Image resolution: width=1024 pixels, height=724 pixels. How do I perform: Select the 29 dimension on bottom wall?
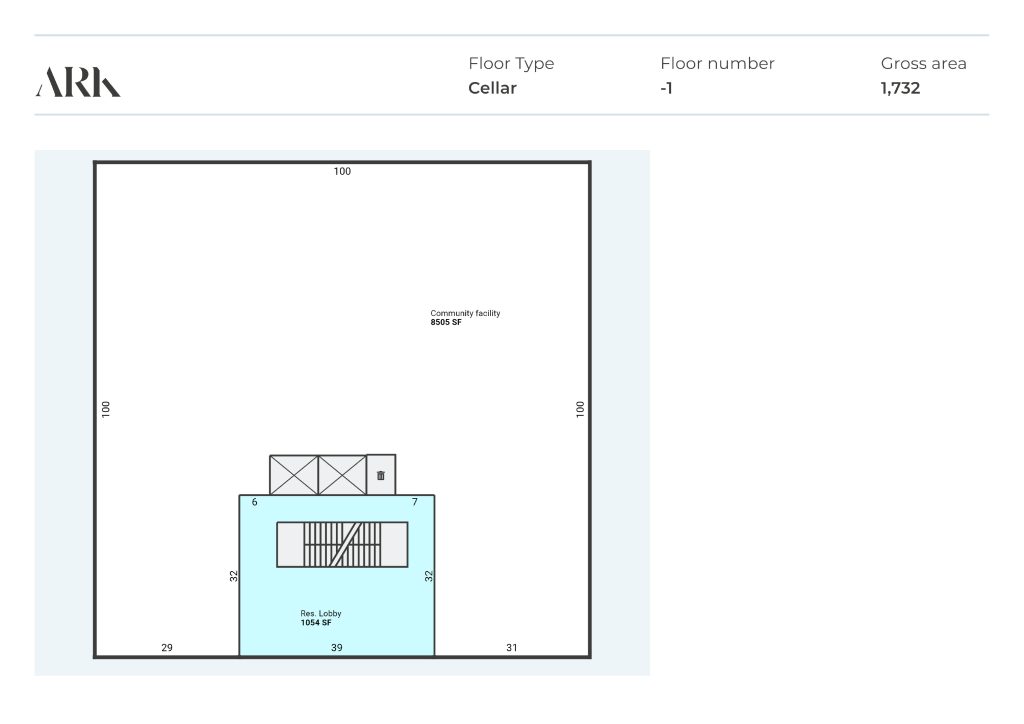pyautogui.click(x=167, y=648)
